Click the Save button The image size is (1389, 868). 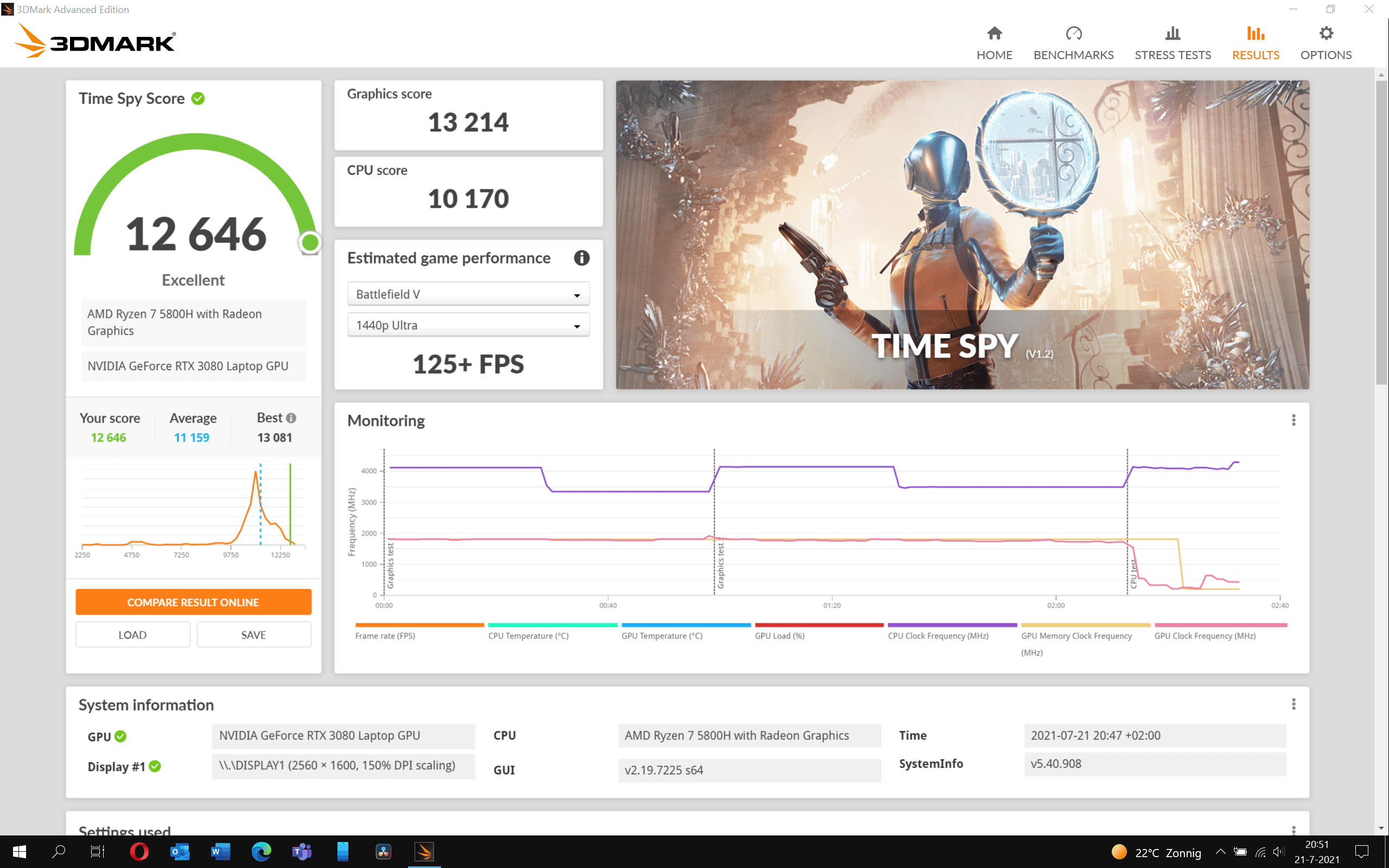click(254, 635)
